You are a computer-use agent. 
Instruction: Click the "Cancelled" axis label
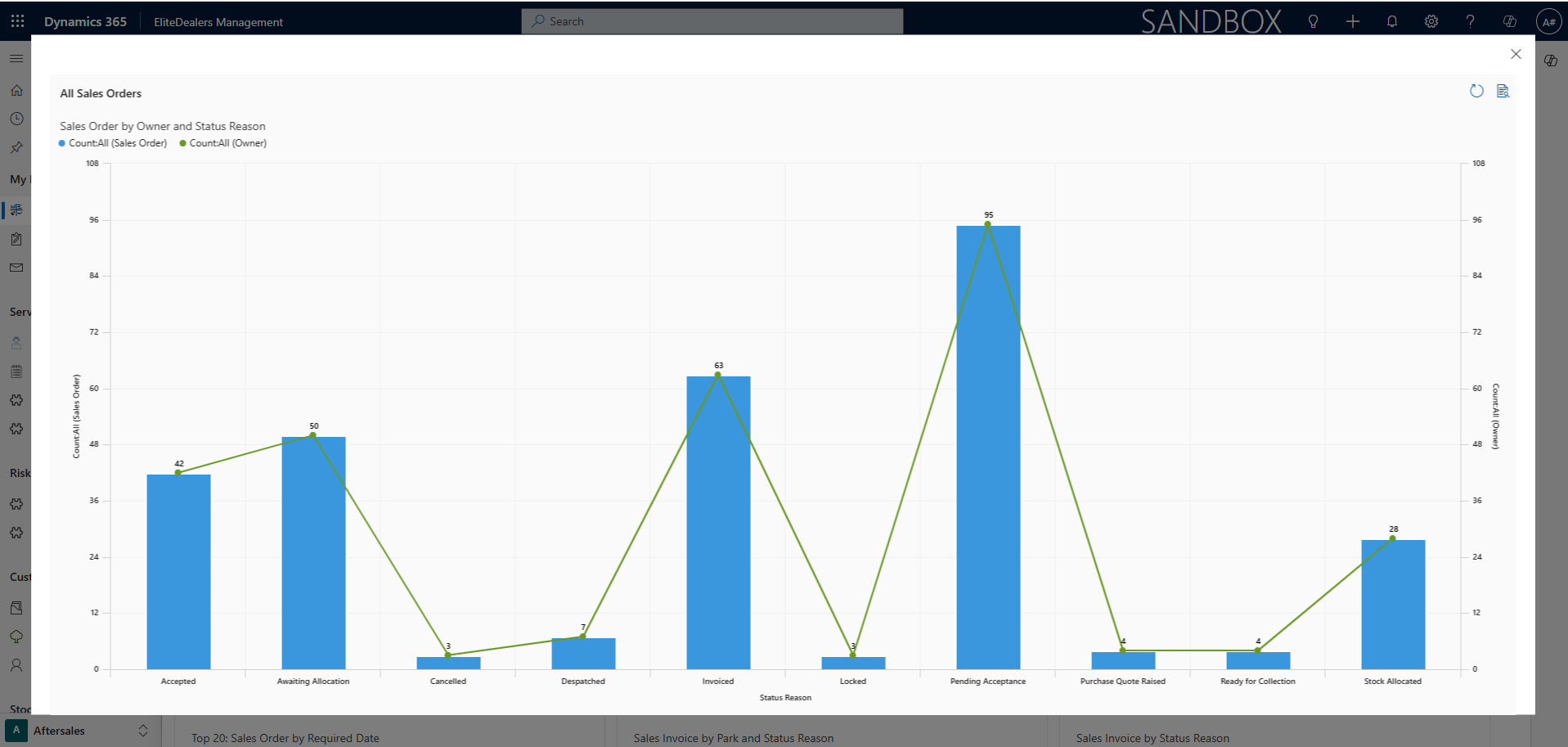448,682
